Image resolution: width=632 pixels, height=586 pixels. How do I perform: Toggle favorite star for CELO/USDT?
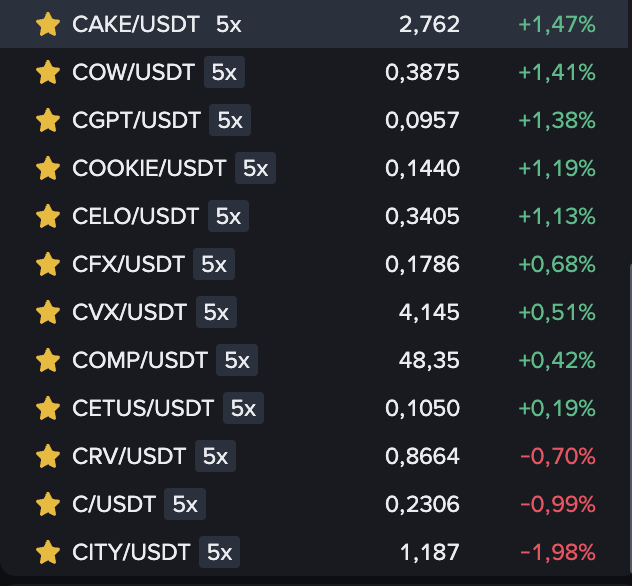(x=48, y=216)
